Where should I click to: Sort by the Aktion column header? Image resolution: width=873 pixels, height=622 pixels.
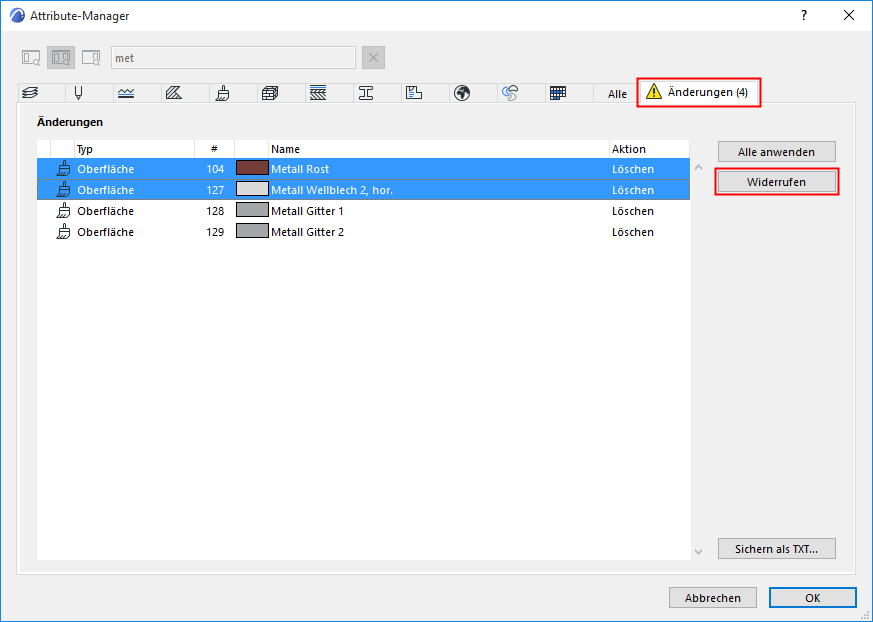[649, 149]
